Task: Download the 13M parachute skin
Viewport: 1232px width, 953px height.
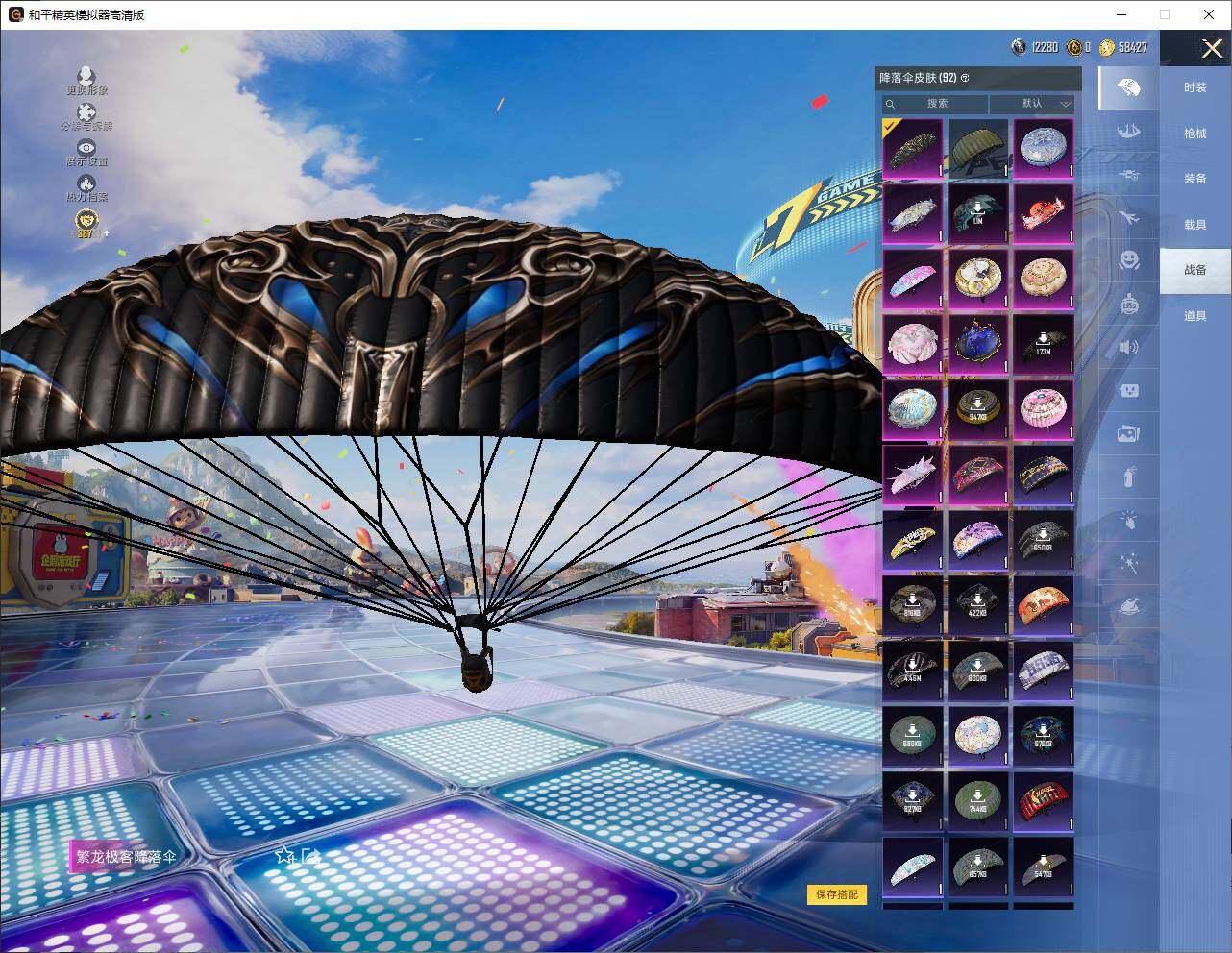Action: click(x=978, y=213)
